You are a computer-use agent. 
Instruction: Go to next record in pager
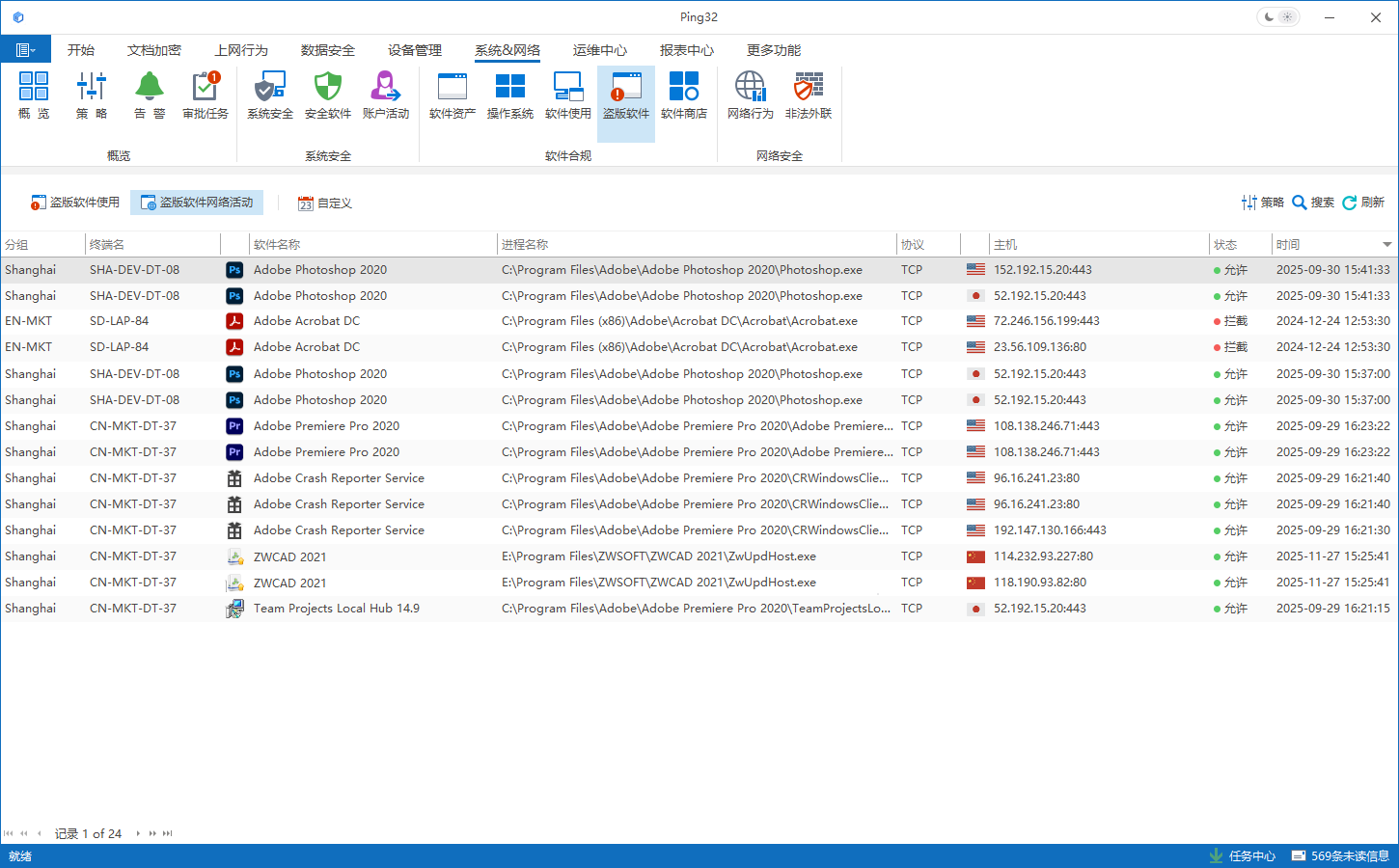[x=138, y=833]
